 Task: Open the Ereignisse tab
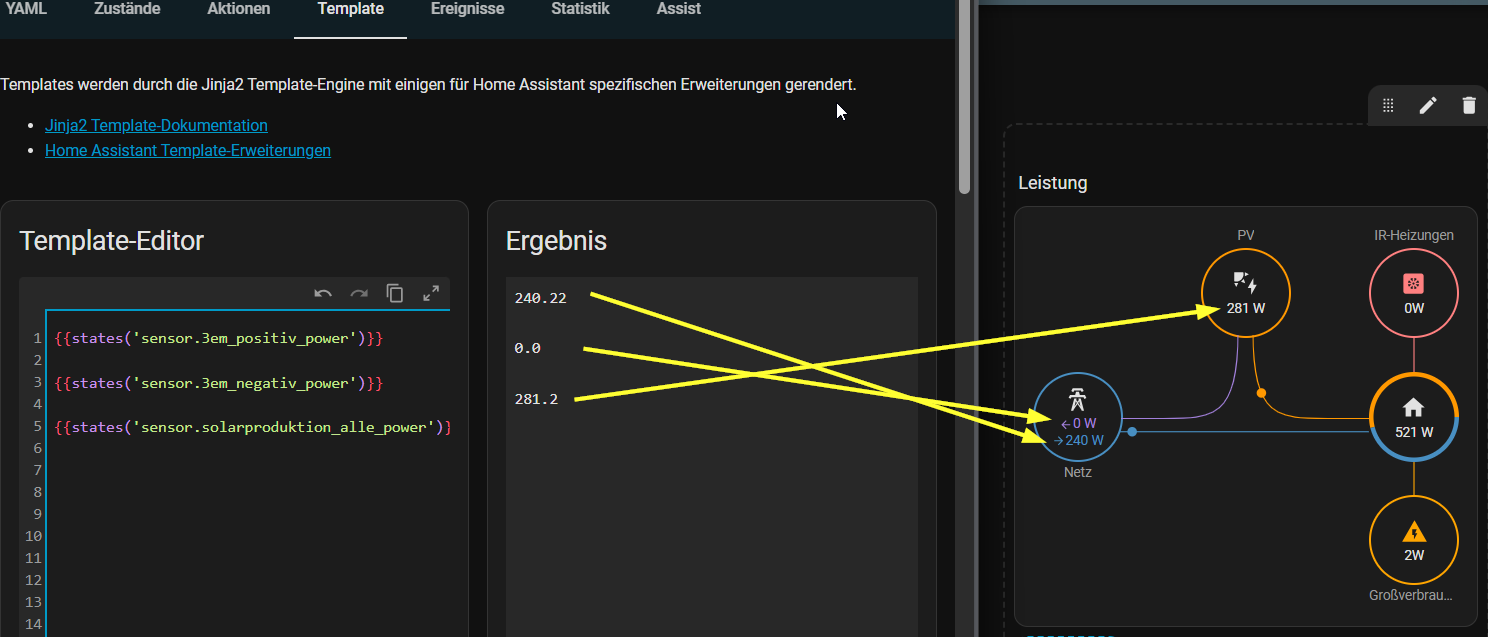click(x=467, y=9)
